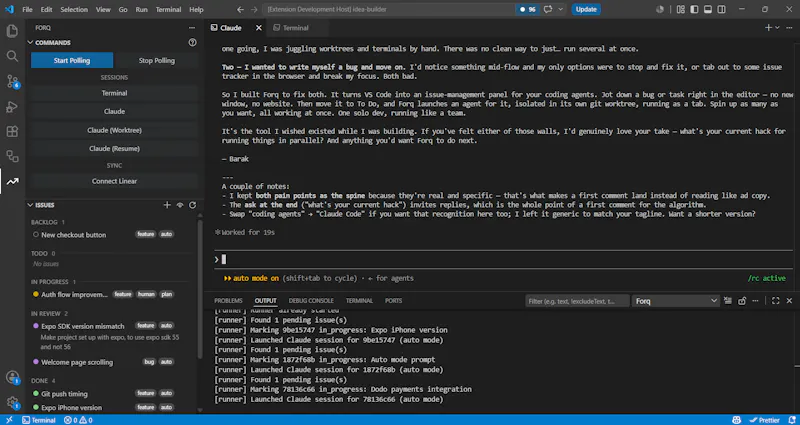Open the Forq sidebar more actions menu

point(192,28)
